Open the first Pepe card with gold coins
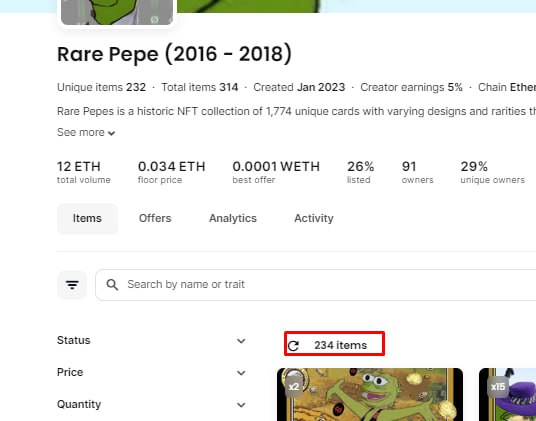The width and height of the screenshot is (536, 421). click(370, 394)
